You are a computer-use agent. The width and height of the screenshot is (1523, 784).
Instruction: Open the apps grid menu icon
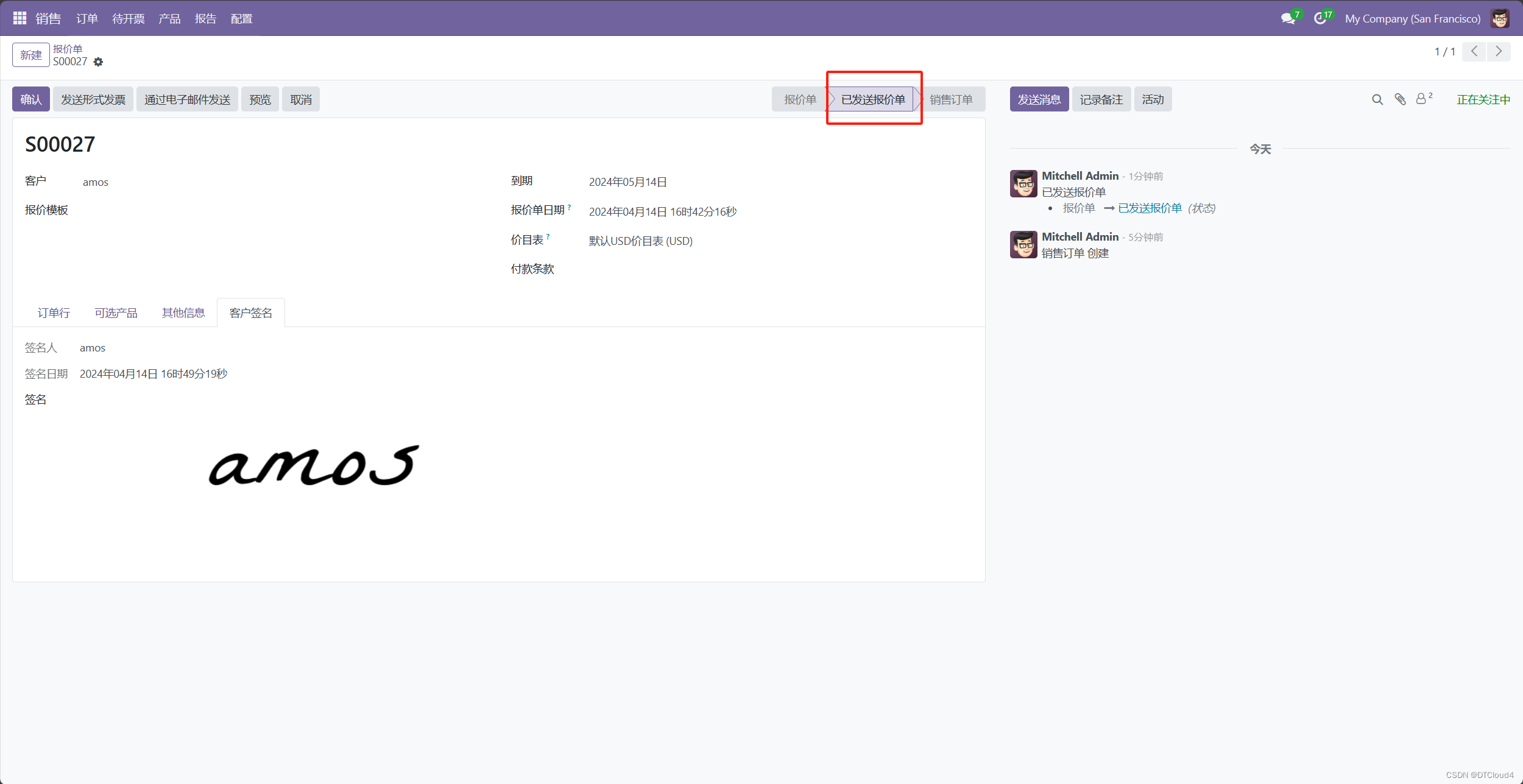click(x=19, y=18)
